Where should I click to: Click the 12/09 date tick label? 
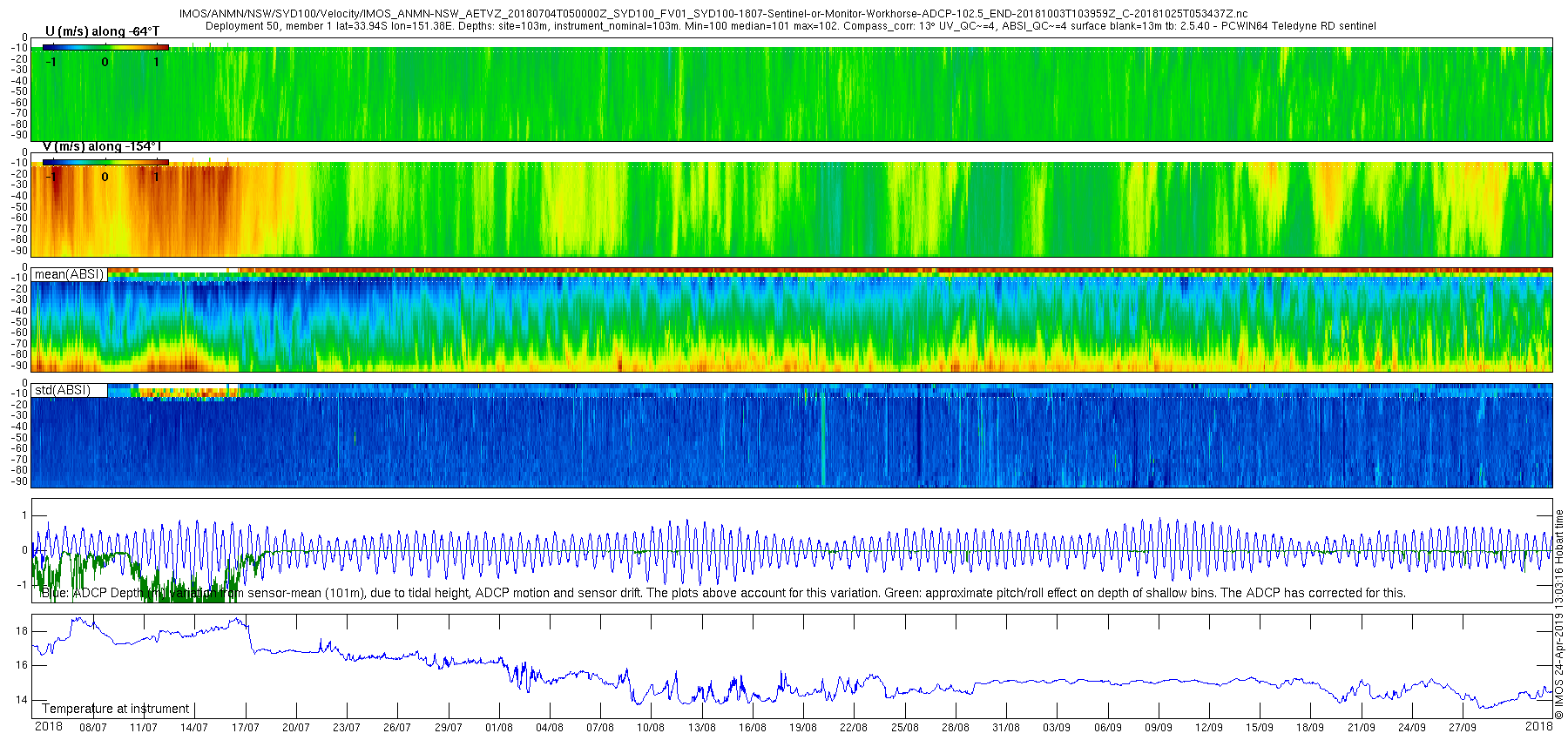tap(1209, 728)
